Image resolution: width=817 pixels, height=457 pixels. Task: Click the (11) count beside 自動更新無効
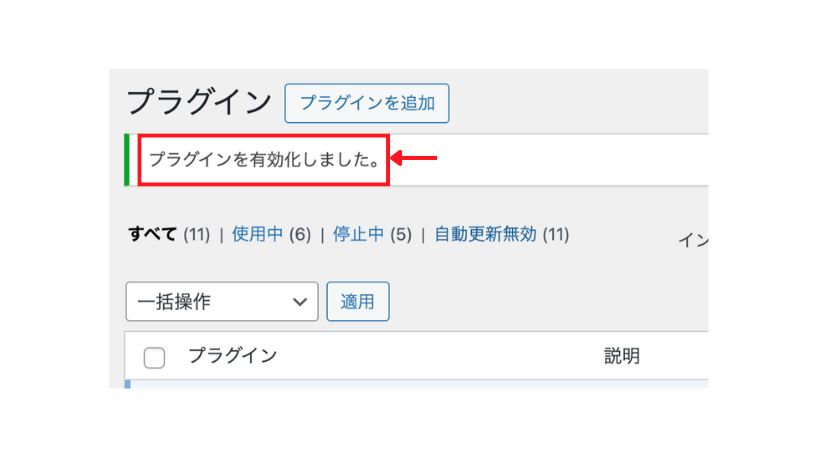555,234
